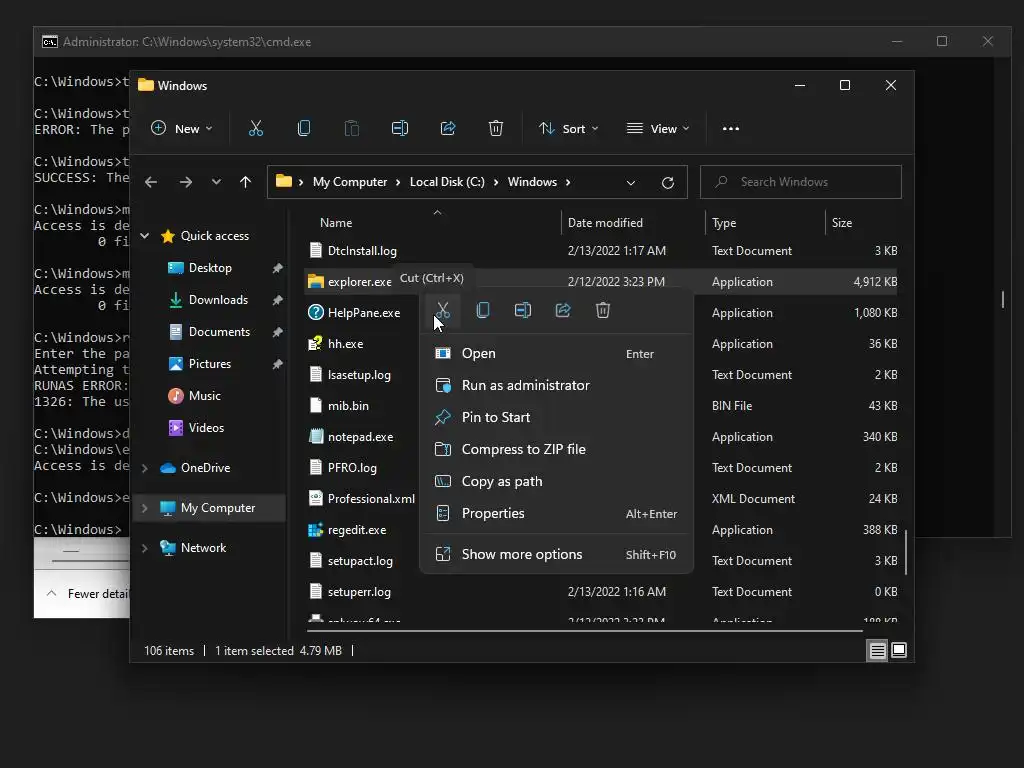Click the hh.exe file icon

(x=316, y=344)
